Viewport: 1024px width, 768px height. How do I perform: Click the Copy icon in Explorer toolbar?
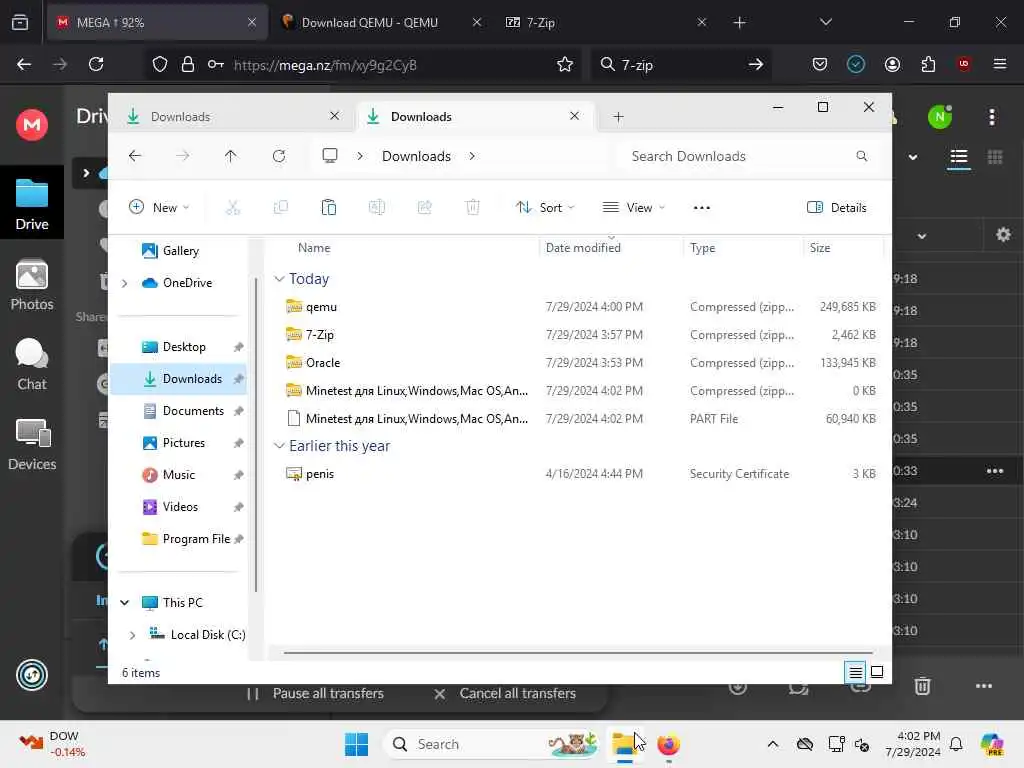pos(281,208)
